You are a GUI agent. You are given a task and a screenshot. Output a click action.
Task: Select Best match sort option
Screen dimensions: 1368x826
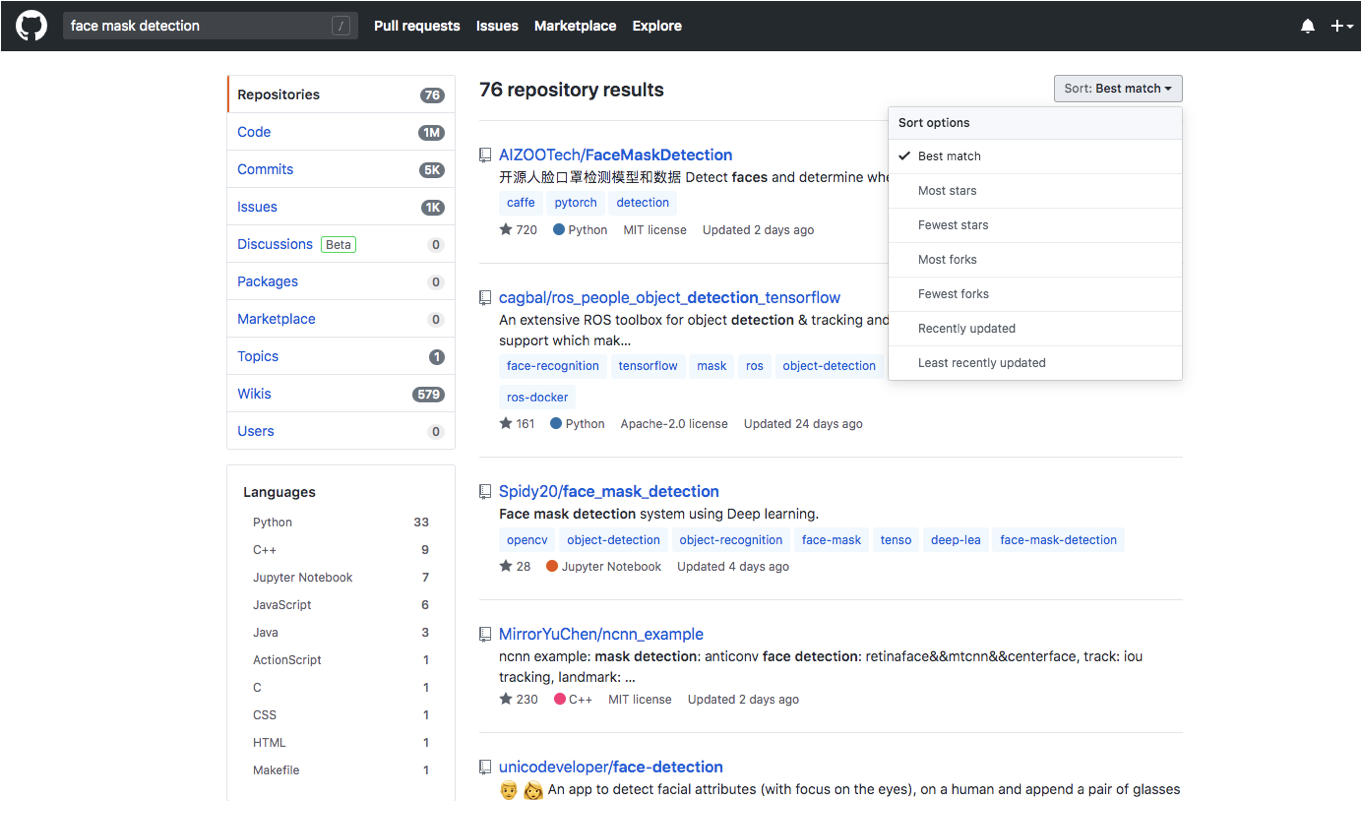pos(1035,156)
